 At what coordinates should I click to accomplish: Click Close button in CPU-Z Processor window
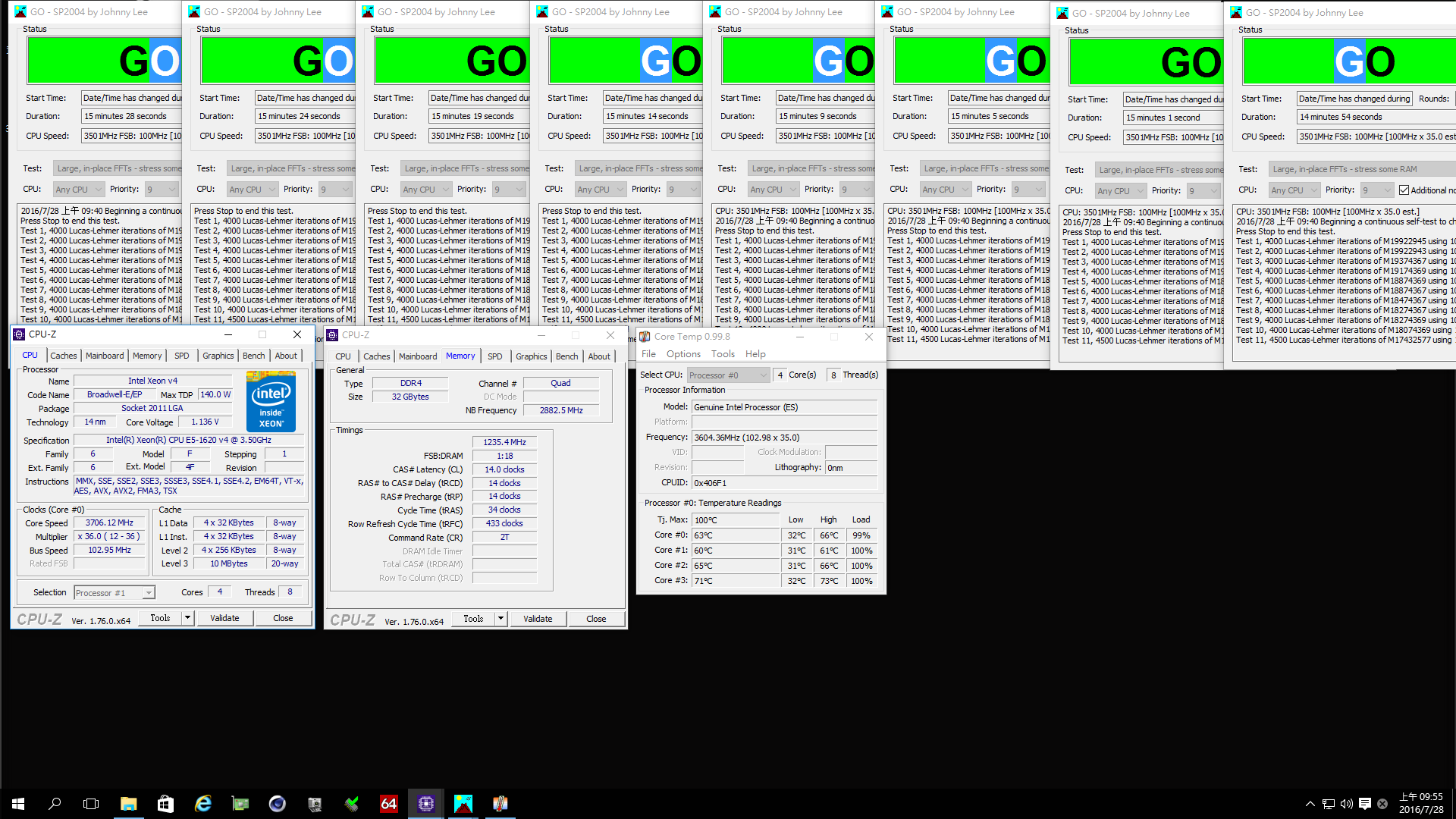(x=283, y=618)
